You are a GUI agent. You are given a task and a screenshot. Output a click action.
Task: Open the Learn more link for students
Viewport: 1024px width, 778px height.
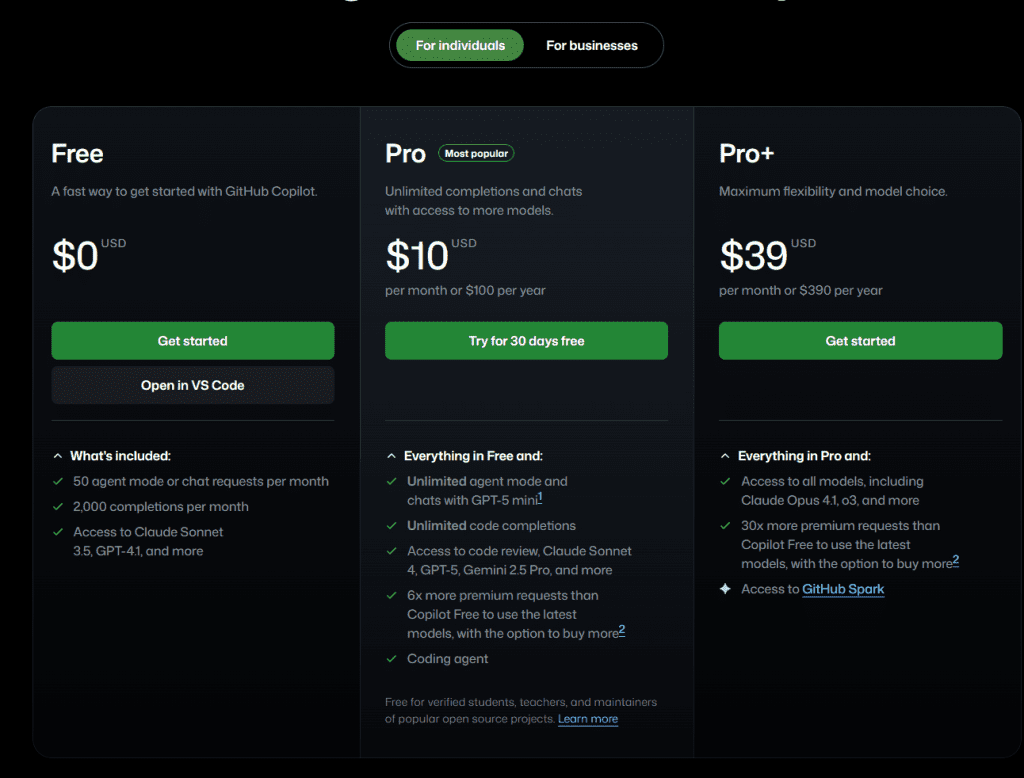pyautogui.click(x=588, y=719)
